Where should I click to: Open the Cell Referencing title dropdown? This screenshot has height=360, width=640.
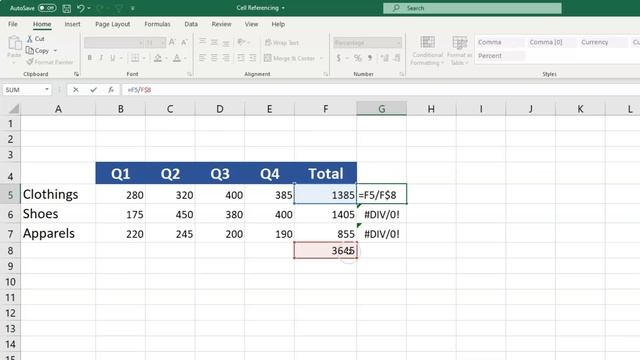[x=283, y=8]
